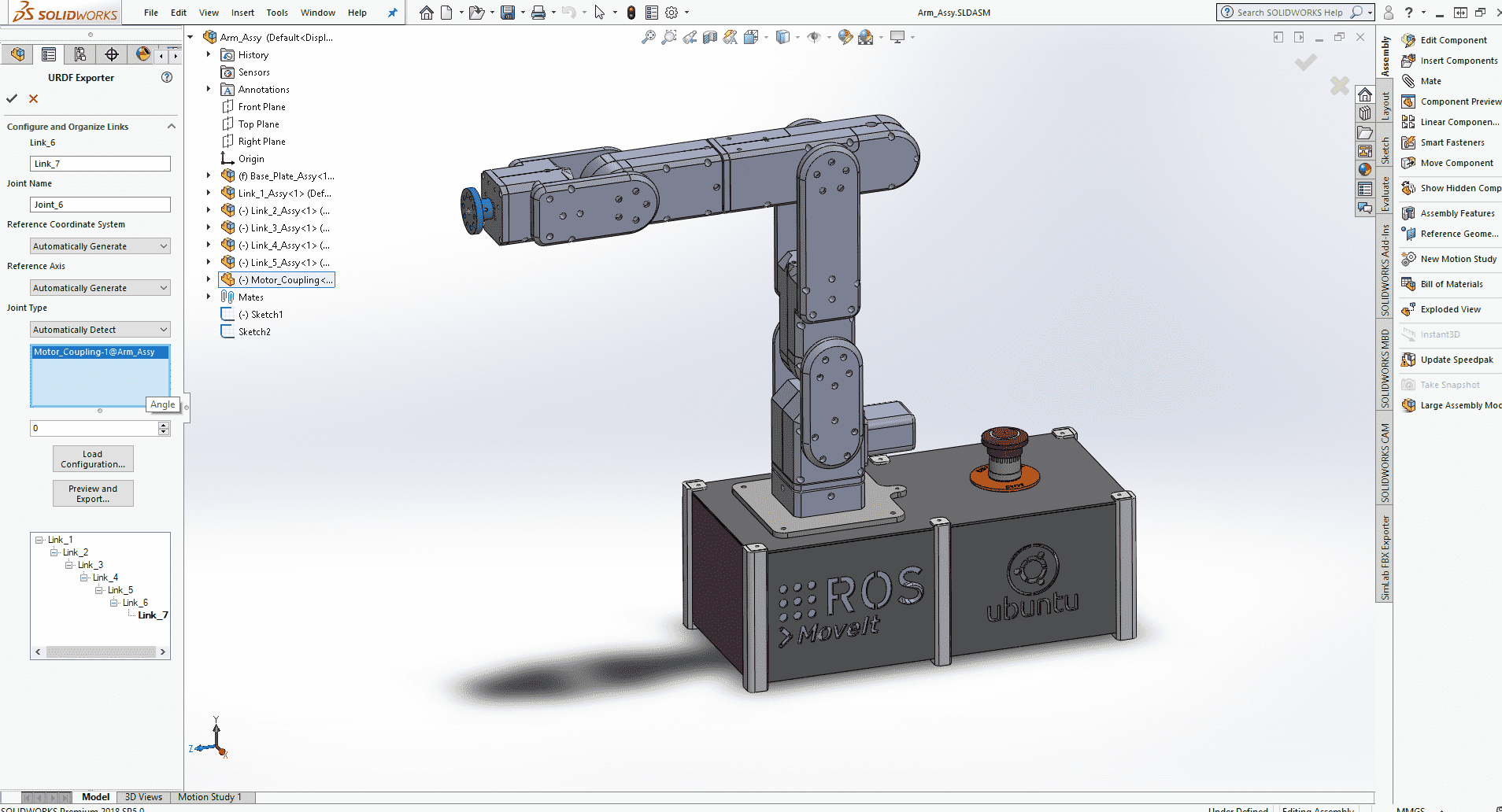Screen dimensions: 1502x812
Task: Click the URDF Exporter help icon
Action: point(167,77)
